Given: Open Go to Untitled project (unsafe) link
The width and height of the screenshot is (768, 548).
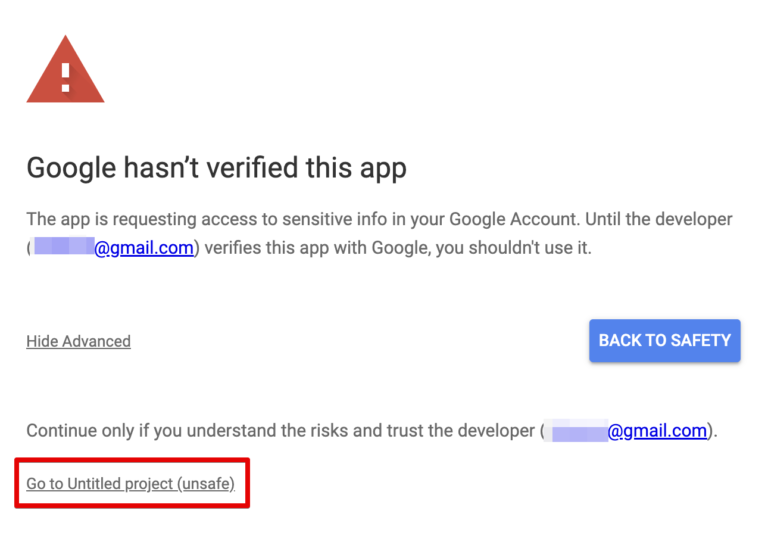Looking at the screenshot, I should tap(130, 484).
